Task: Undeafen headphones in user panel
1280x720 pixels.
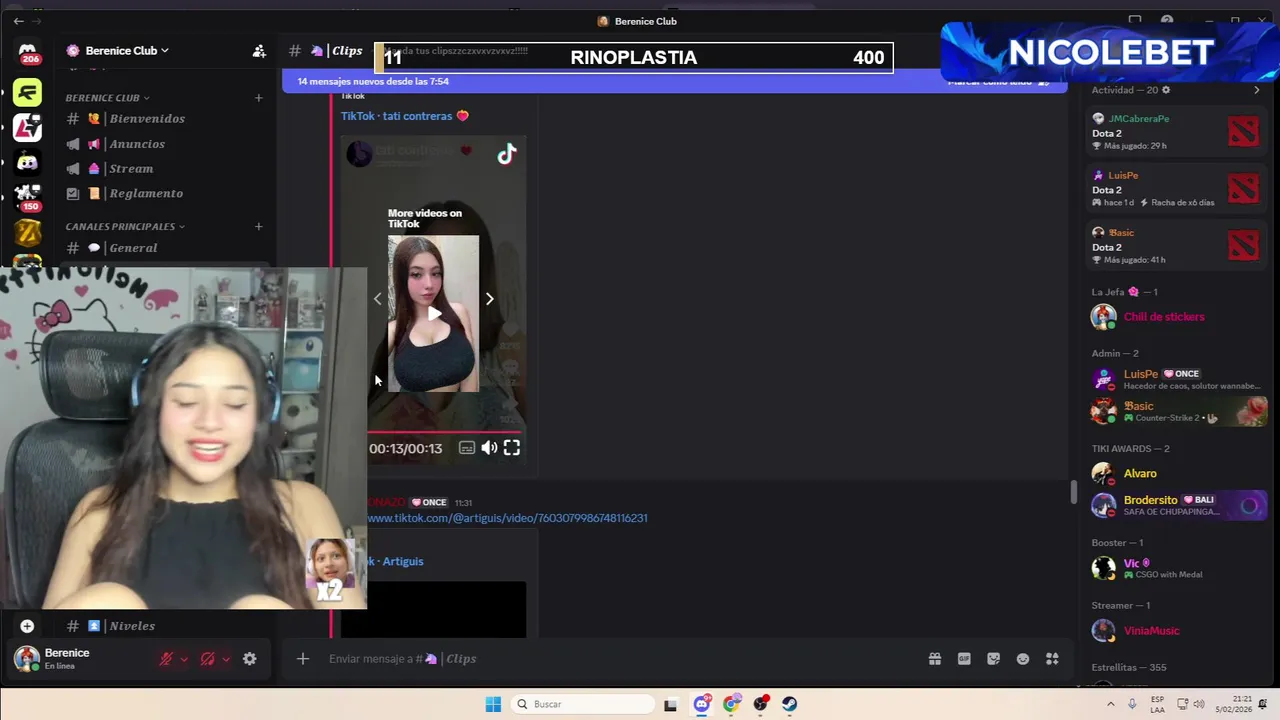Action: pyautogui.click(x=207, y=659)
